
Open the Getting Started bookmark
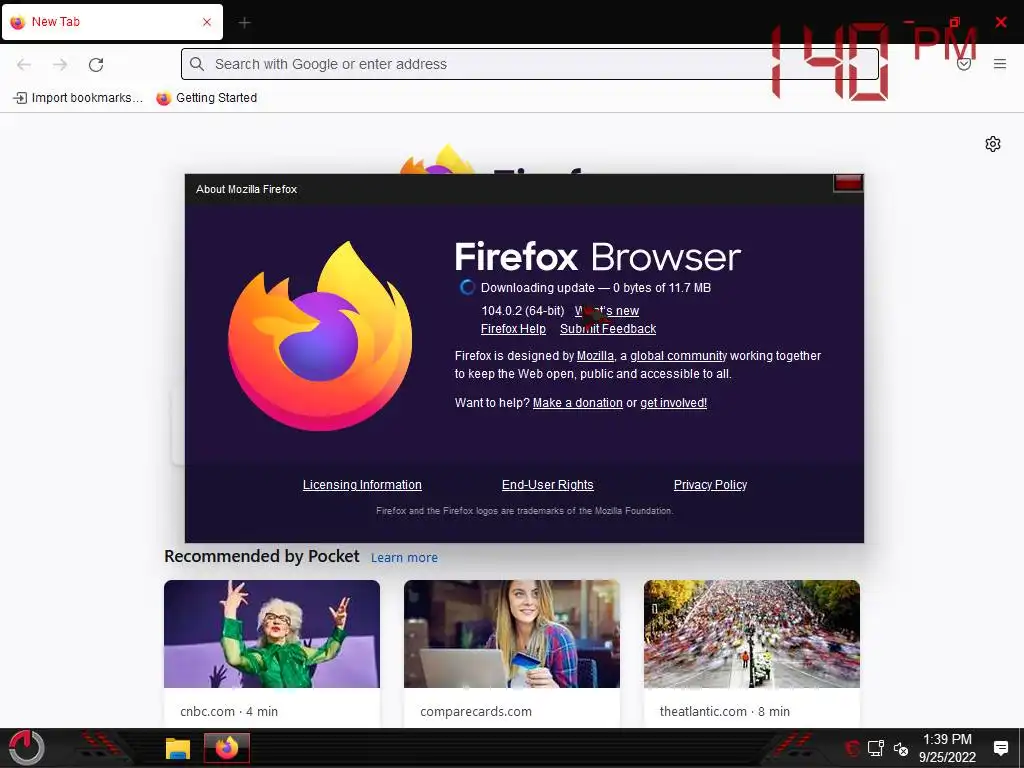coord(207,98)
